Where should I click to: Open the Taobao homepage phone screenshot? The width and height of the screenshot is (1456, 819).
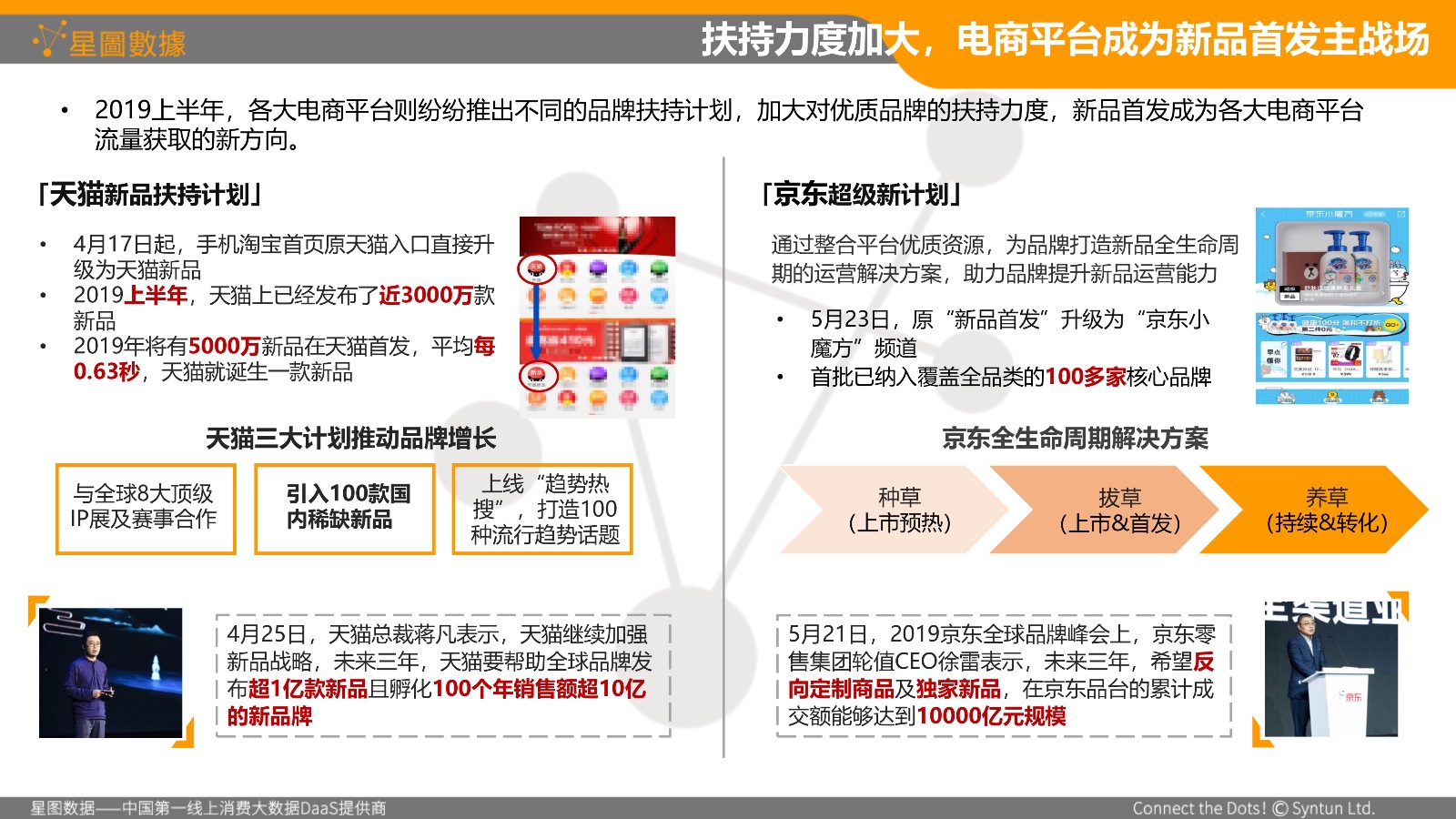597,317
